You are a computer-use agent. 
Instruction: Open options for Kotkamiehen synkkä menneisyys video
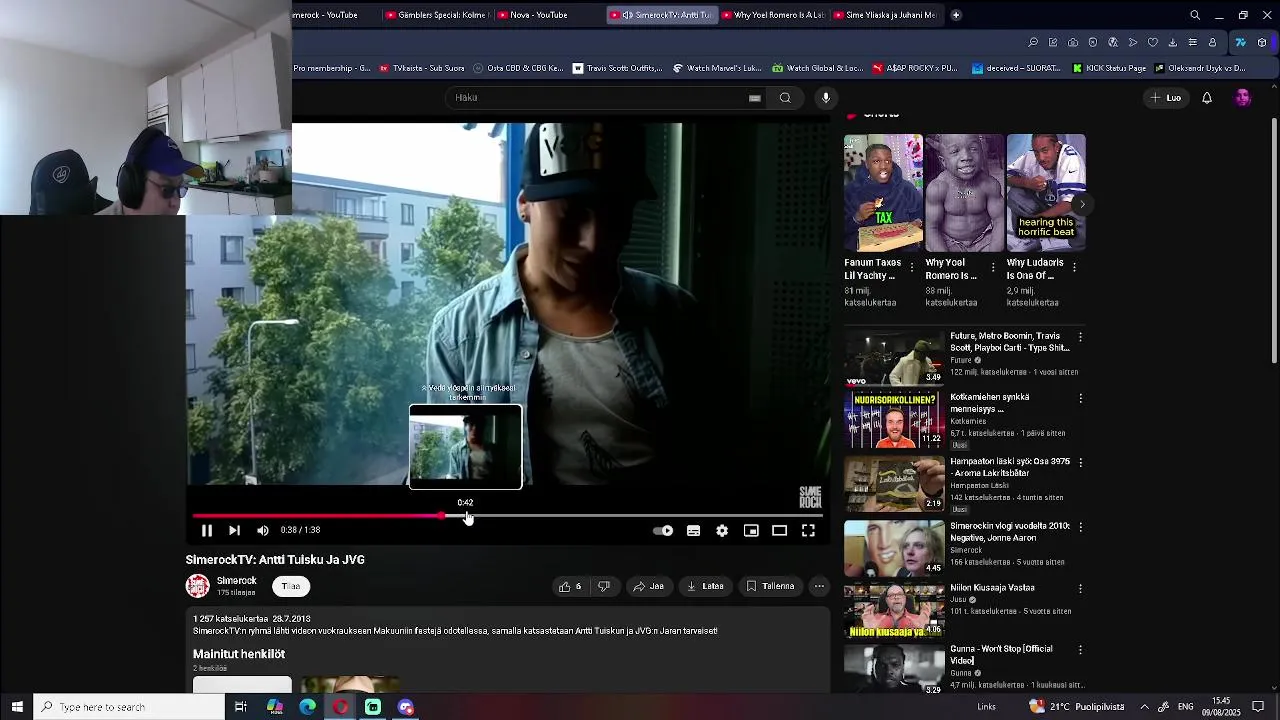pyautogui.click(x=1080, y=398)
